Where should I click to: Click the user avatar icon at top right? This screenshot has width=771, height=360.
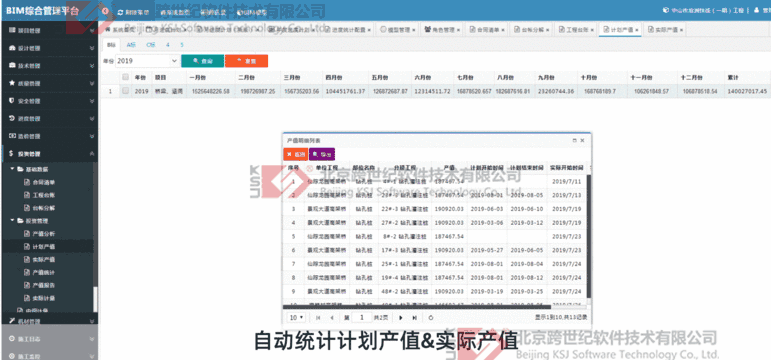click(x=756, y=10)
